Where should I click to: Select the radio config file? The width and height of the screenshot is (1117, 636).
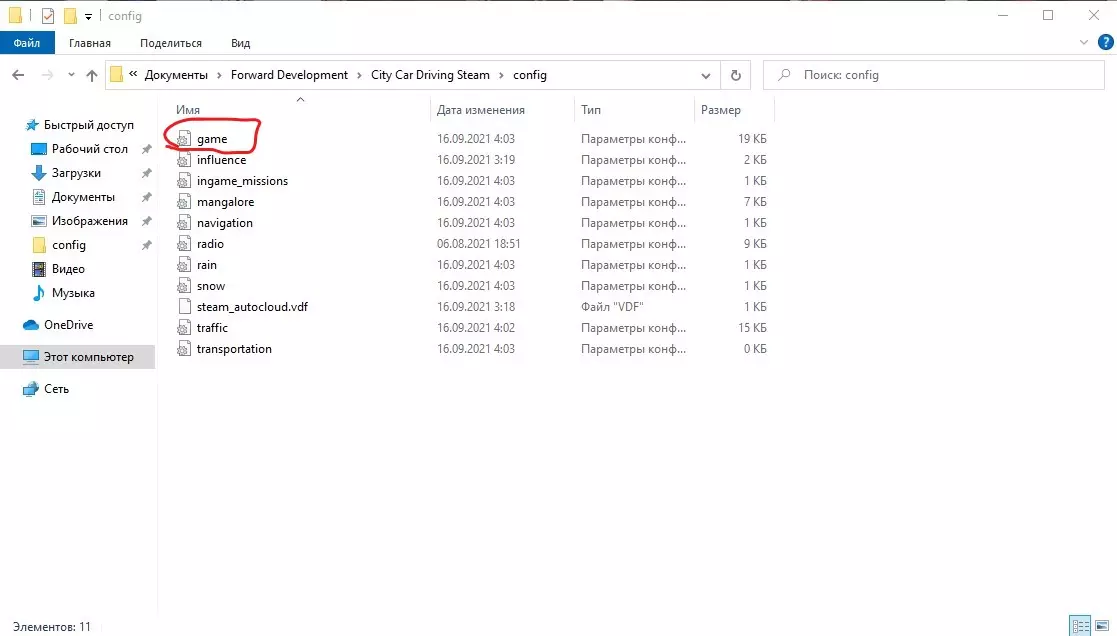[210, 244]
